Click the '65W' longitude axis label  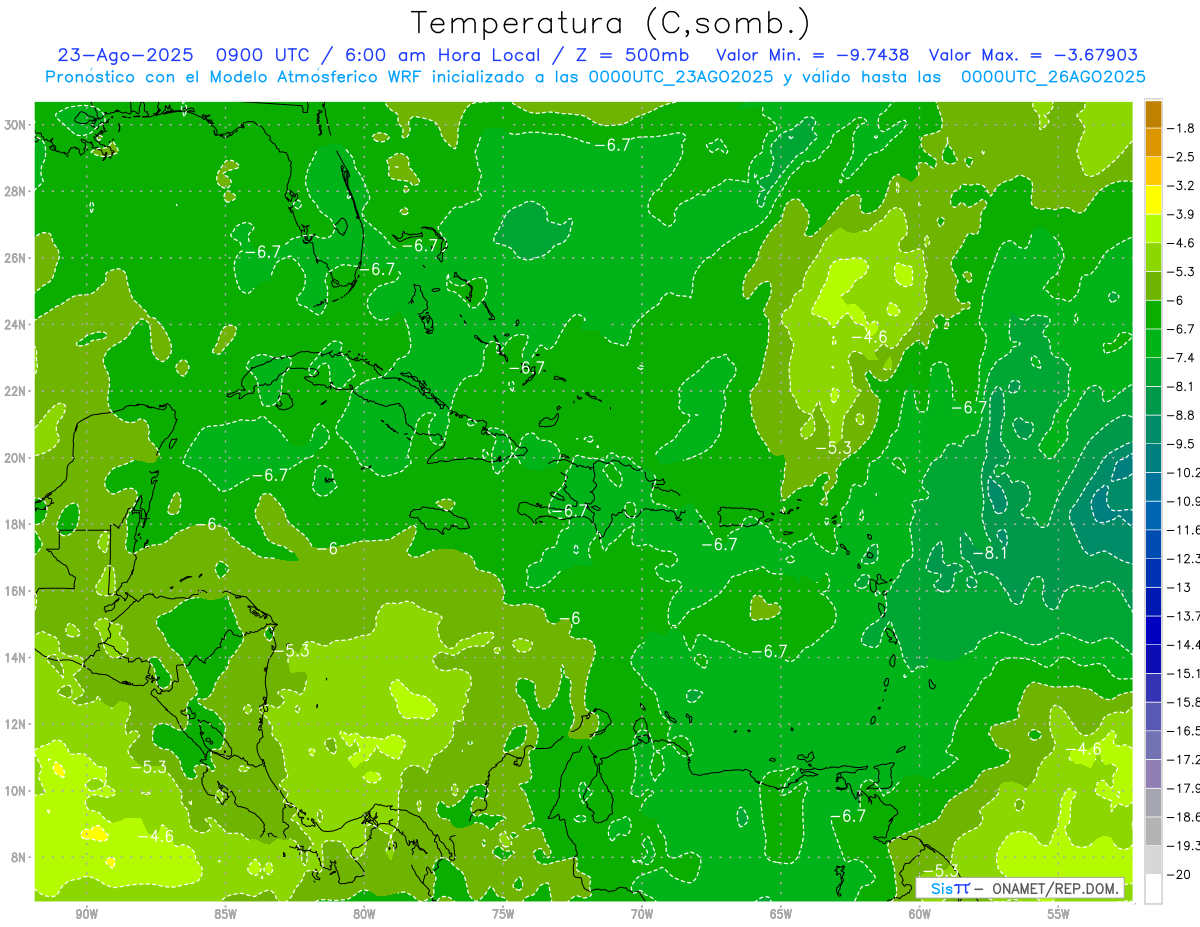[781, 915]
